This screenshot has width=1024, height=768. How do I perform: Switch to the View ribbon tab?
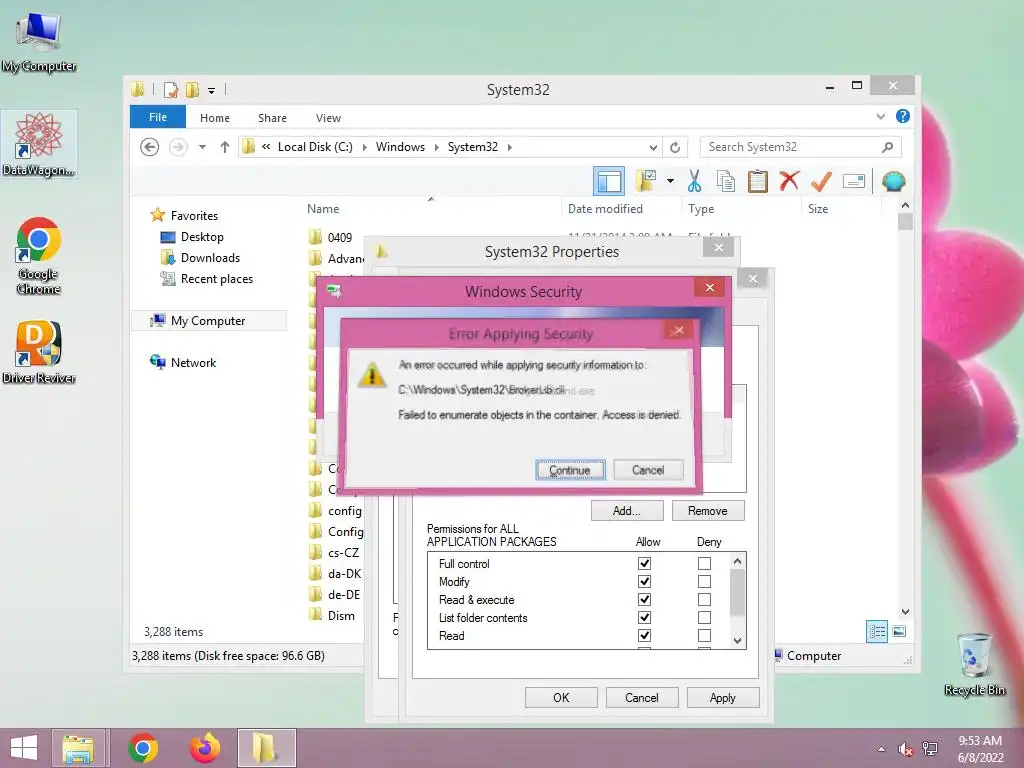pos(328,118)
